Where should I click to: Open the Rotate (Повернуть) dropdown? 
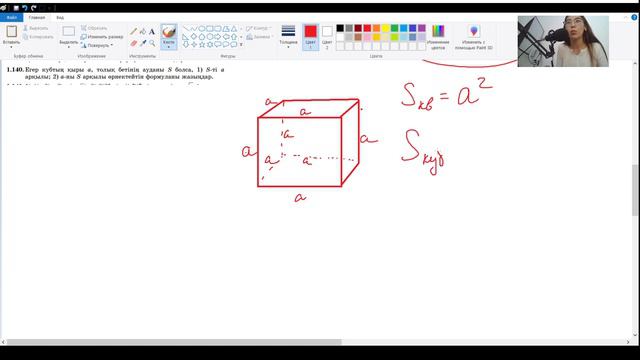[x=97, y=45]
